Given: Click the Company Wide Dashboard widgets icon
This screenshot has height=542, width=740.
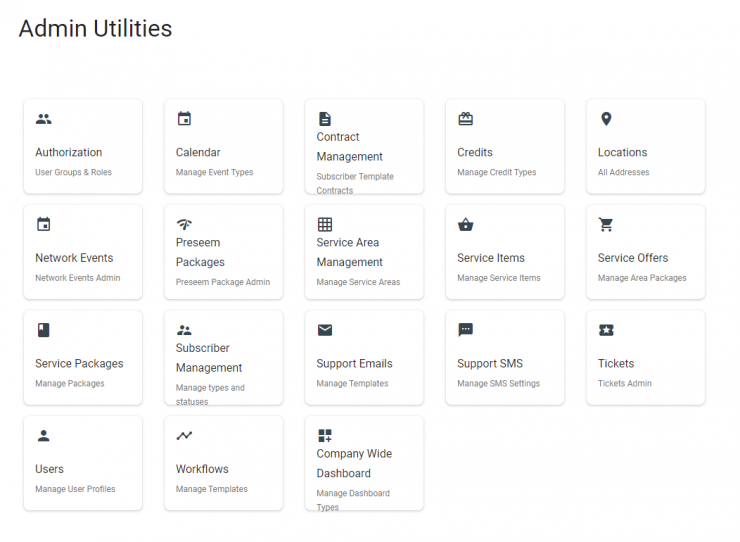Looking at the screenshot, I should 325,435.
